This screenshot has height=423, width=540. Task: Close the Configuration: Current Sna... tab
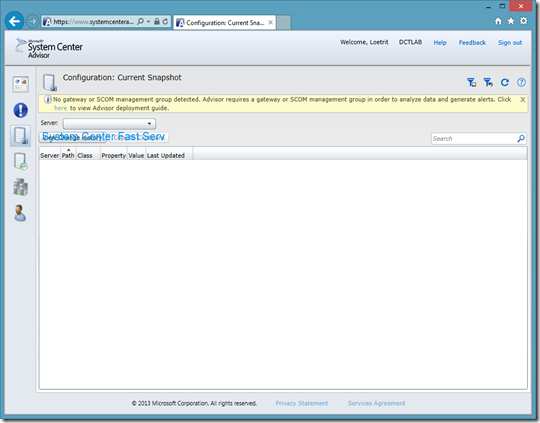point(271,22)
